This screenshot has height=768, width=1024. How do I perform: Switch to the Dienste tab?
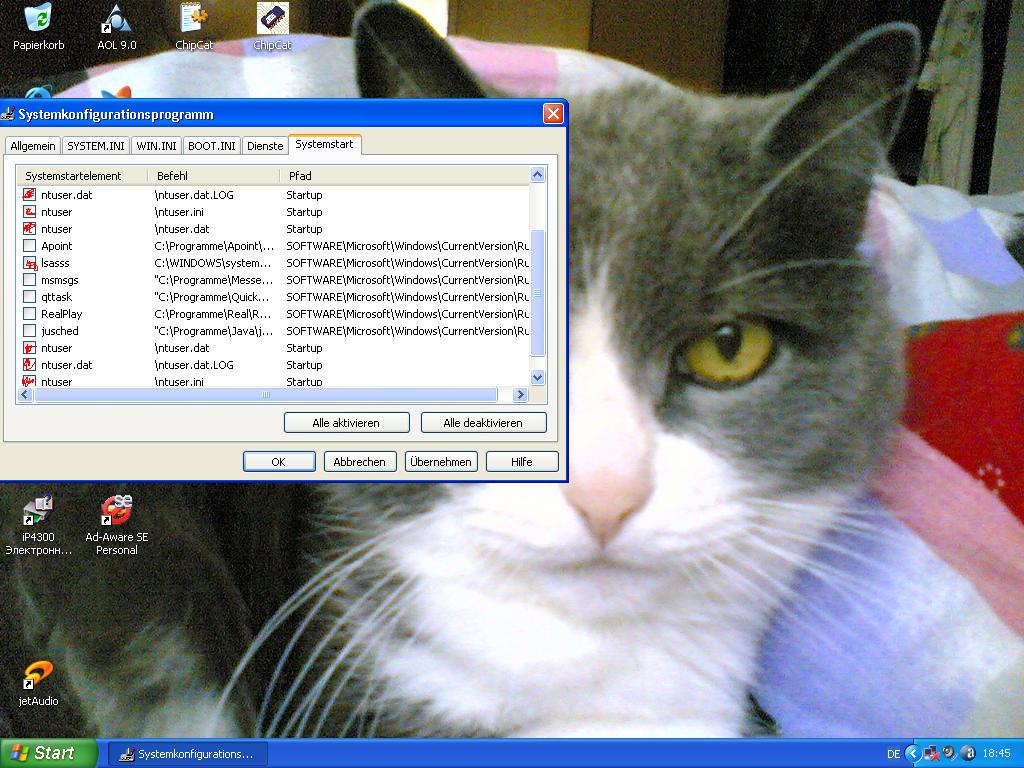coord(265,146)
